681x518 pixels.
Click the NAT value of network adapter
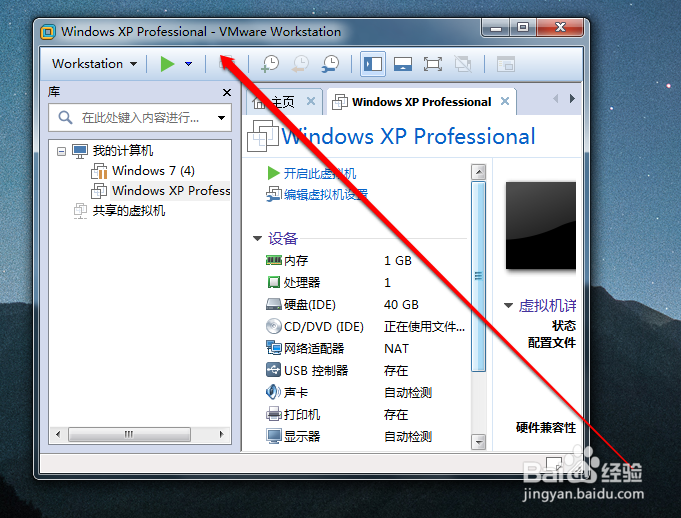pos(396,349)
